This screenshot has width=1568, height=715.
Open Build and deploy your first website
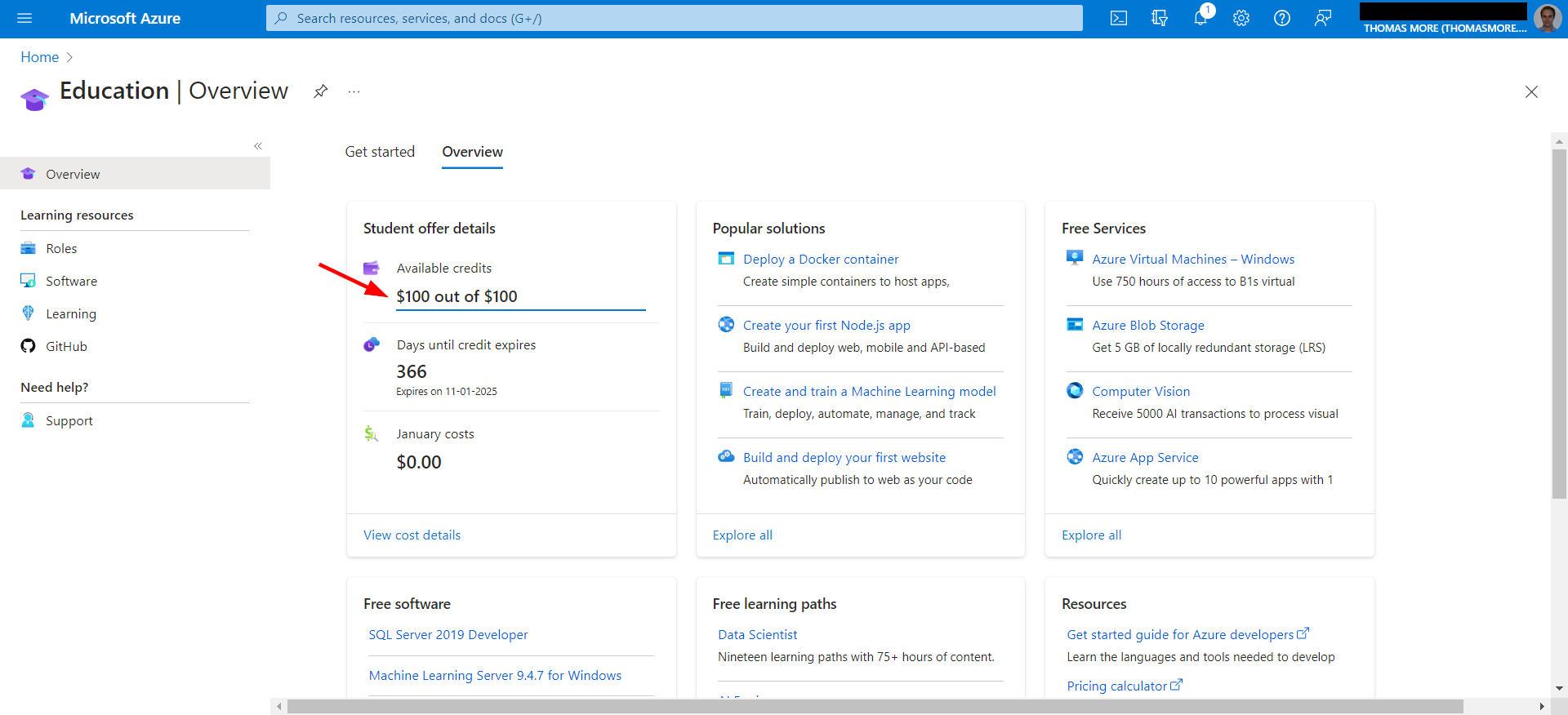tap(844, 457)
